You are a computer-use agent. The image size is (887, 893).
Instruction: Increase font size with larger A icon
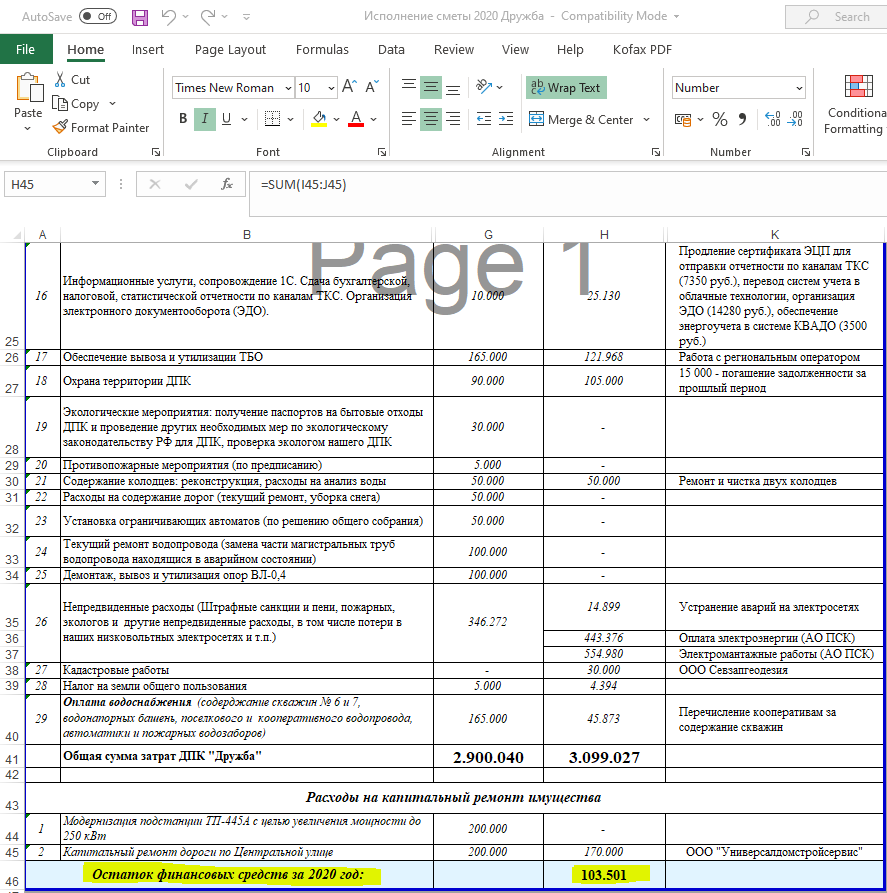coord(350,87)
